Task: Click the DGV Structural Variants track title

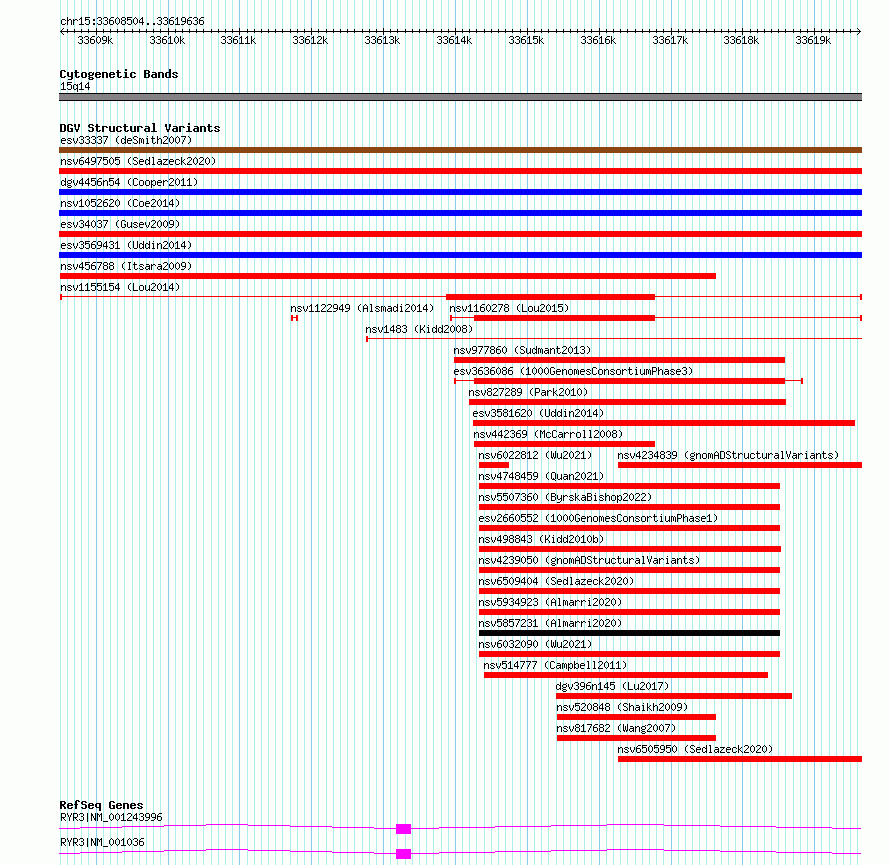Action: point(140,128)
